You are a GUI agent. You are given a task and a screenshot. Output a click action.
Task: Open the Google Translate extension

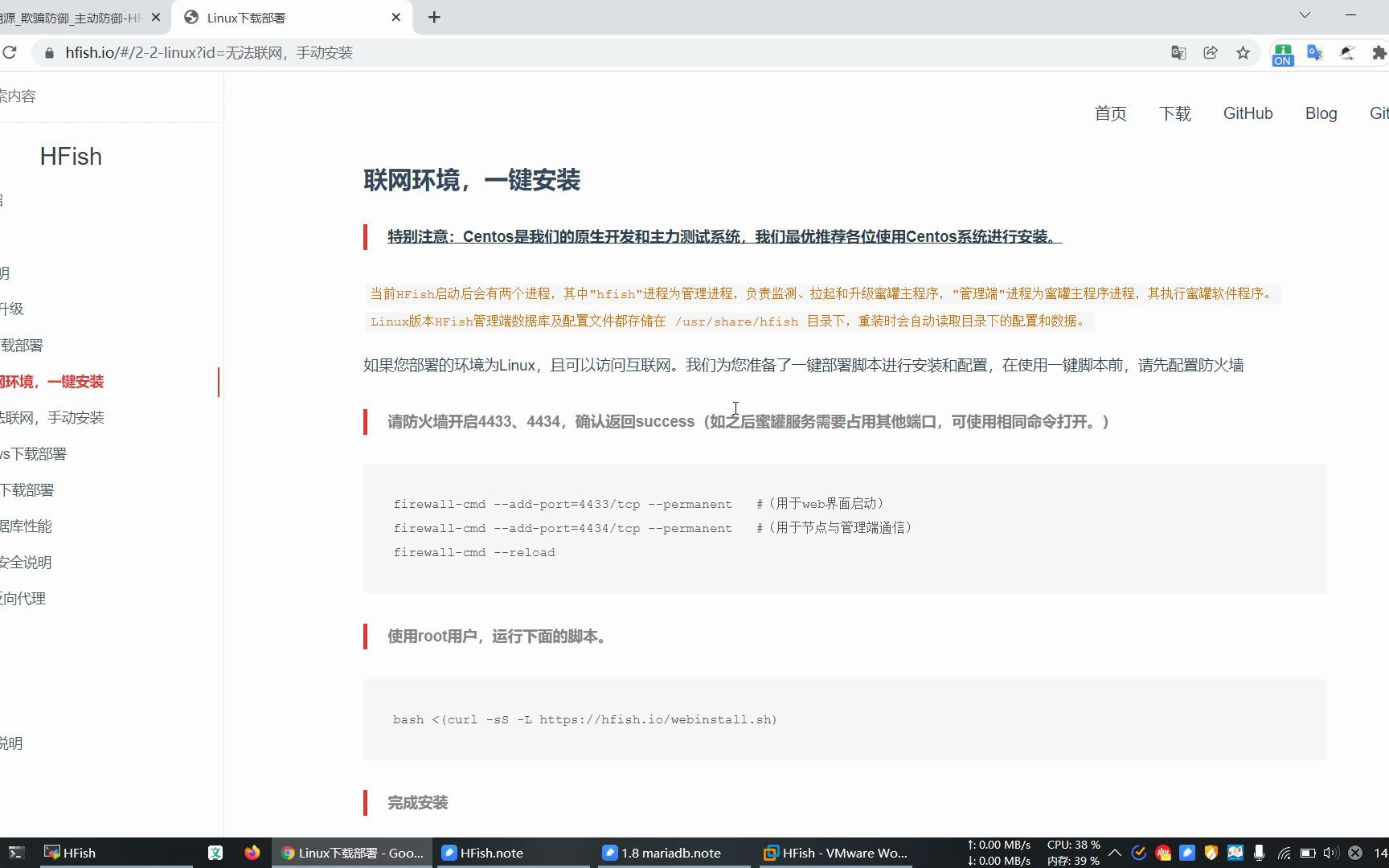click(x=1315, y=53)
